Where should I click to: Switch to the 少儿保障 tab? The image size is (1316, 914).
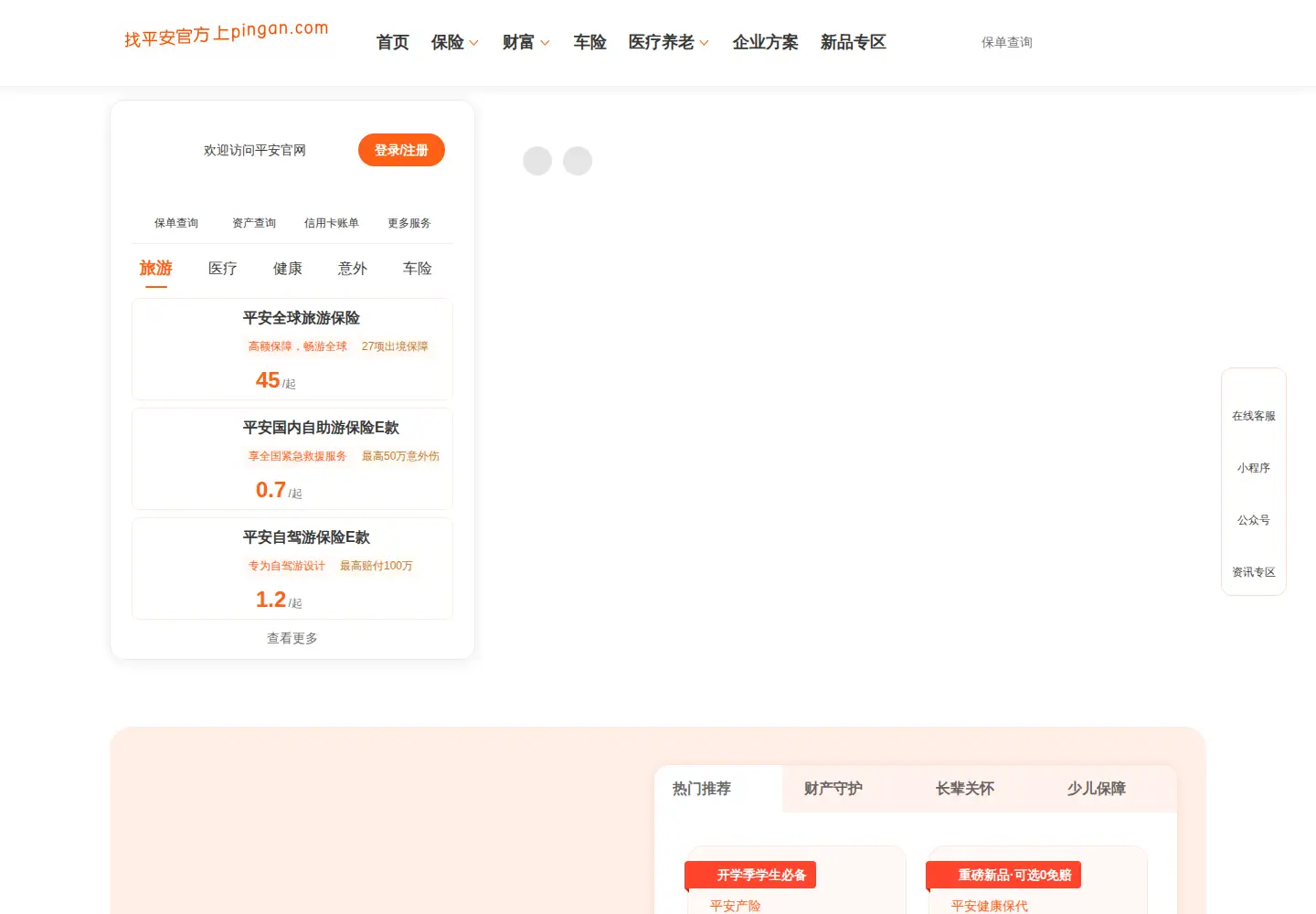click(x=1097, y=788)
